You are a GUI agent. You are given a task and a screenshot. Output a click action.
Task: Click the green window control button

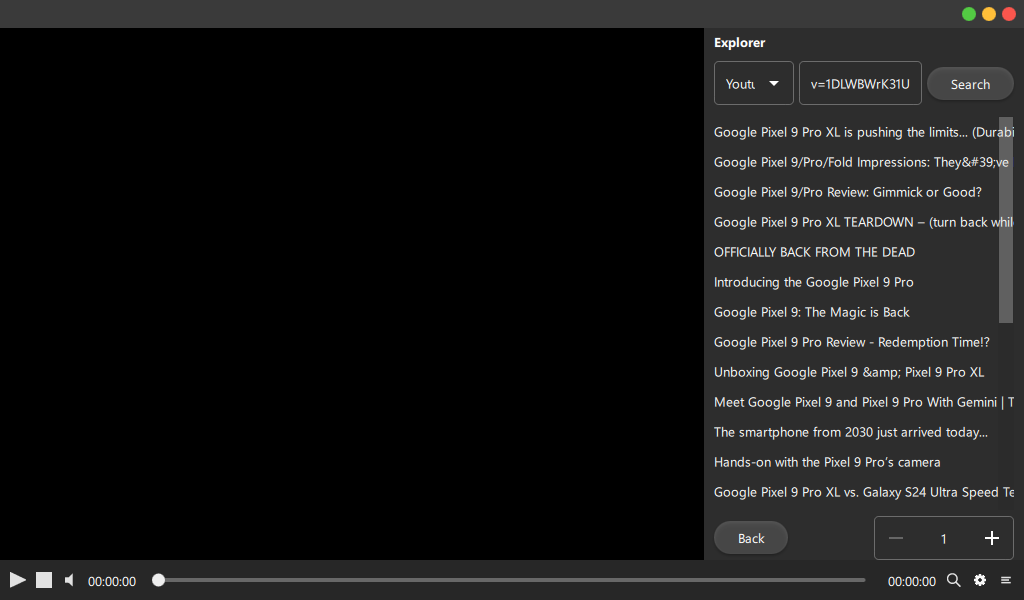(x=968, y=14)
